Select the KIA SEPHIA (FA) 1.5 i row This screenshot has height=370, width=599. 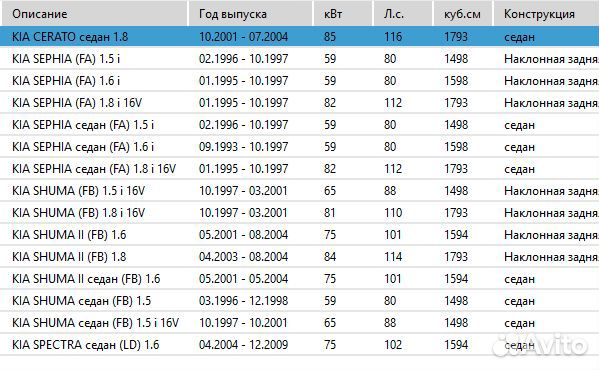(300, 59)
